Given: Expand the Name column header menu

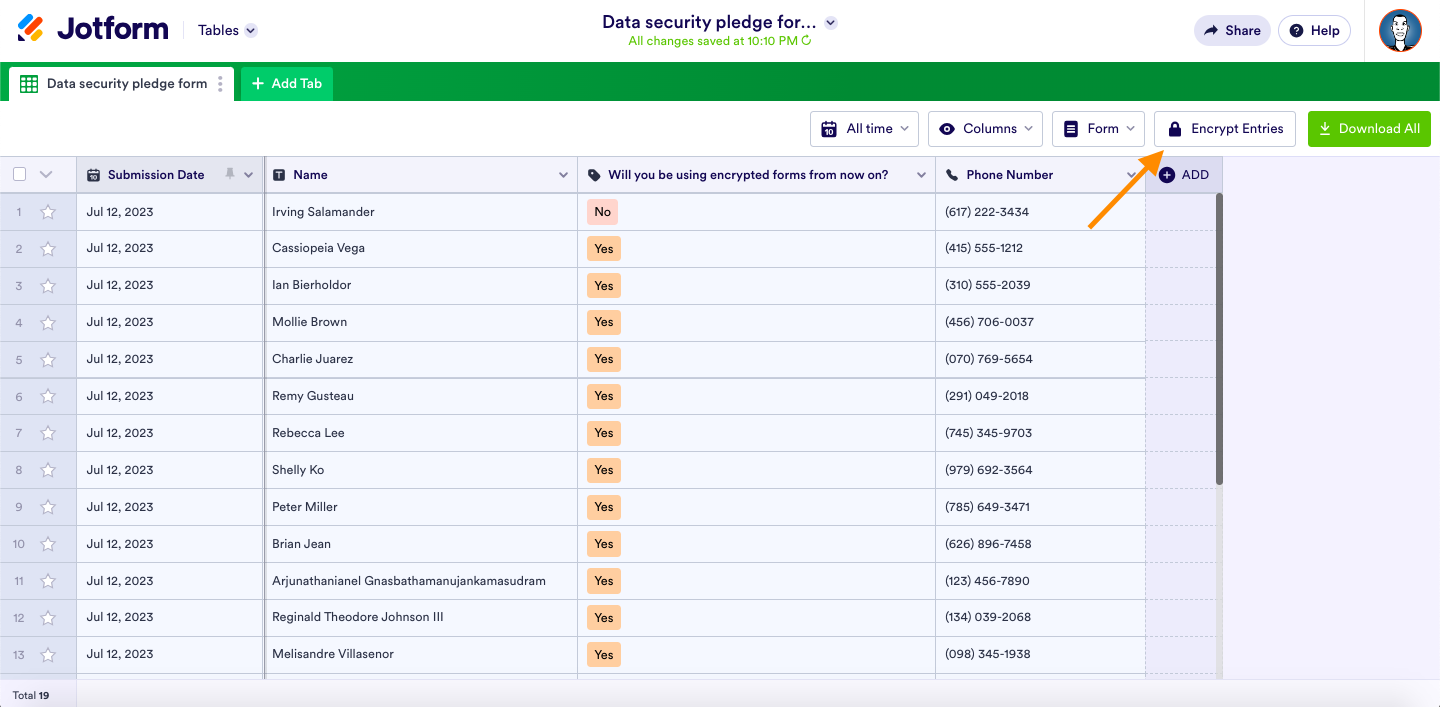Looking at the screenshot, I should coord(563,175).
